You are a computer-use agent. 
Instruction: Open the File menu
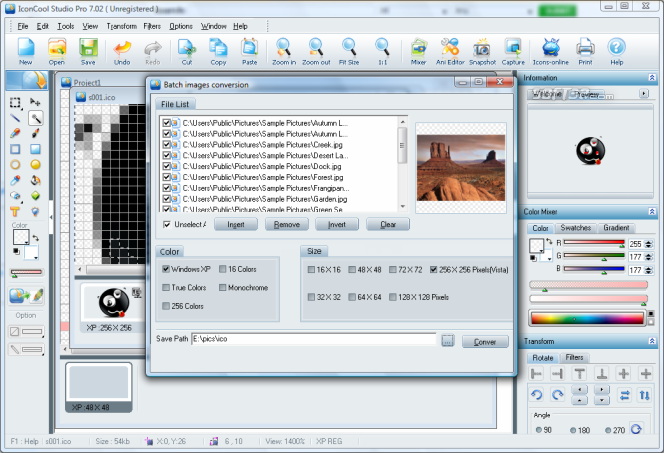22,26
